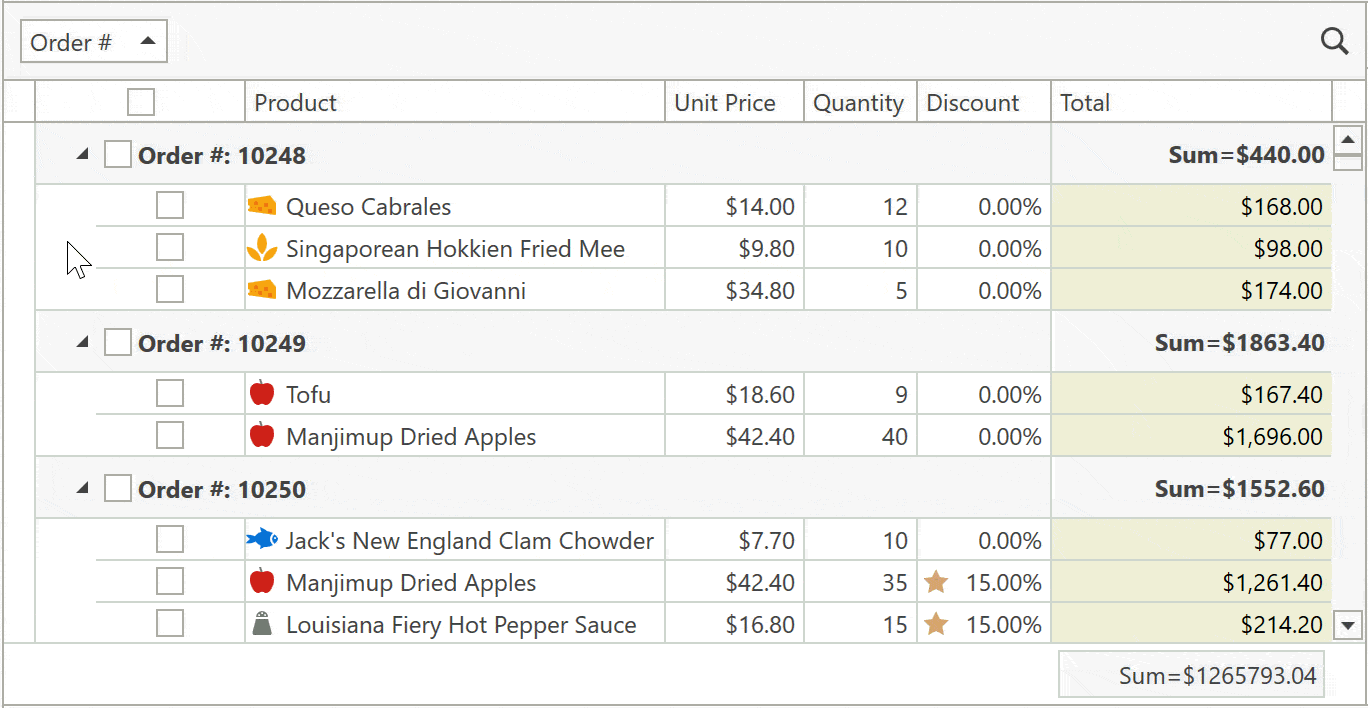Open the Order # grouping dropdown
The width and height of the screenshot is (1368, 708).
pos(93,41)
